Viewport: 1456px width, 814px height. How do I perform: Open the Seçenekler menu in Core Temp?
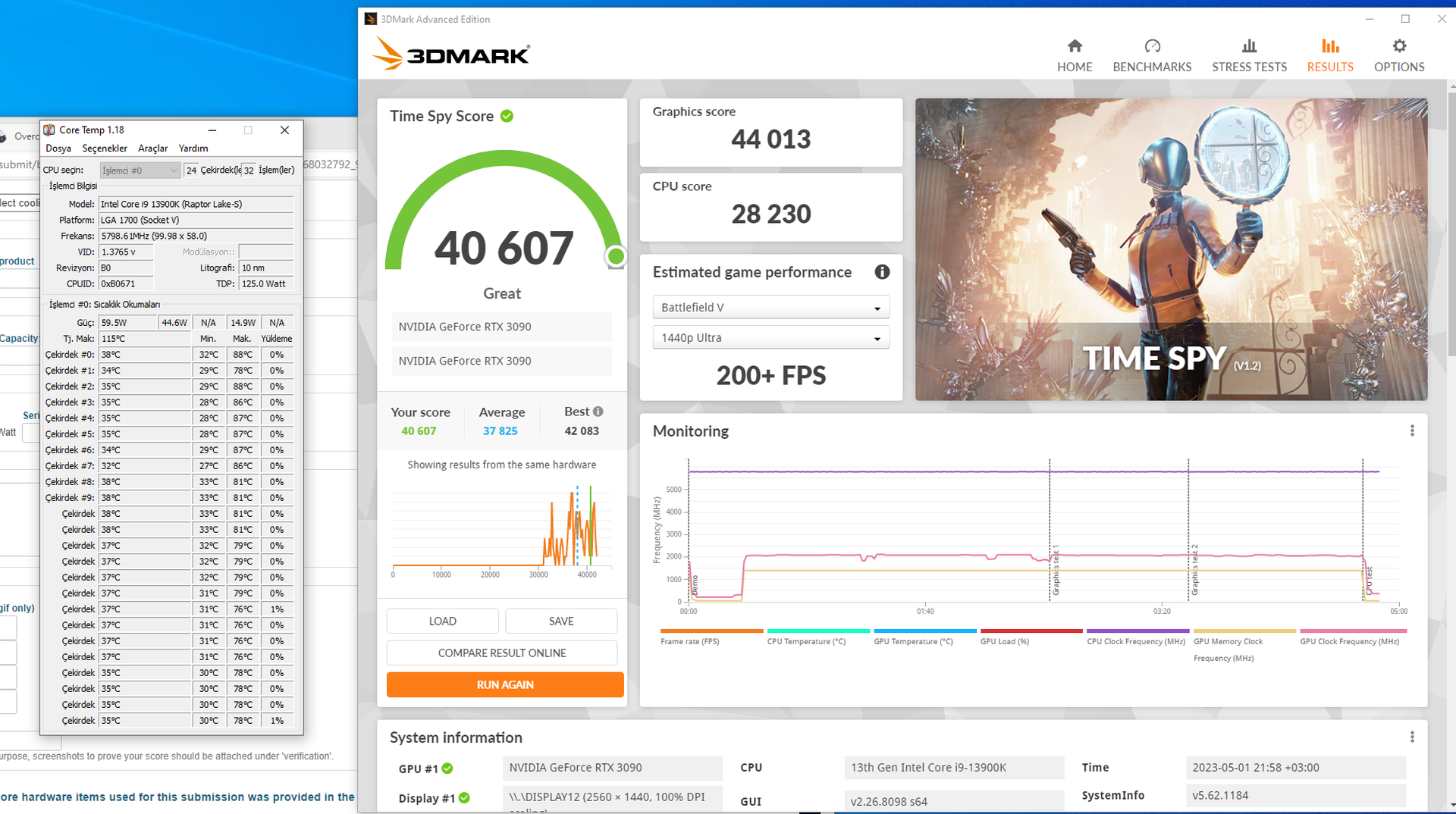[105, 149]
